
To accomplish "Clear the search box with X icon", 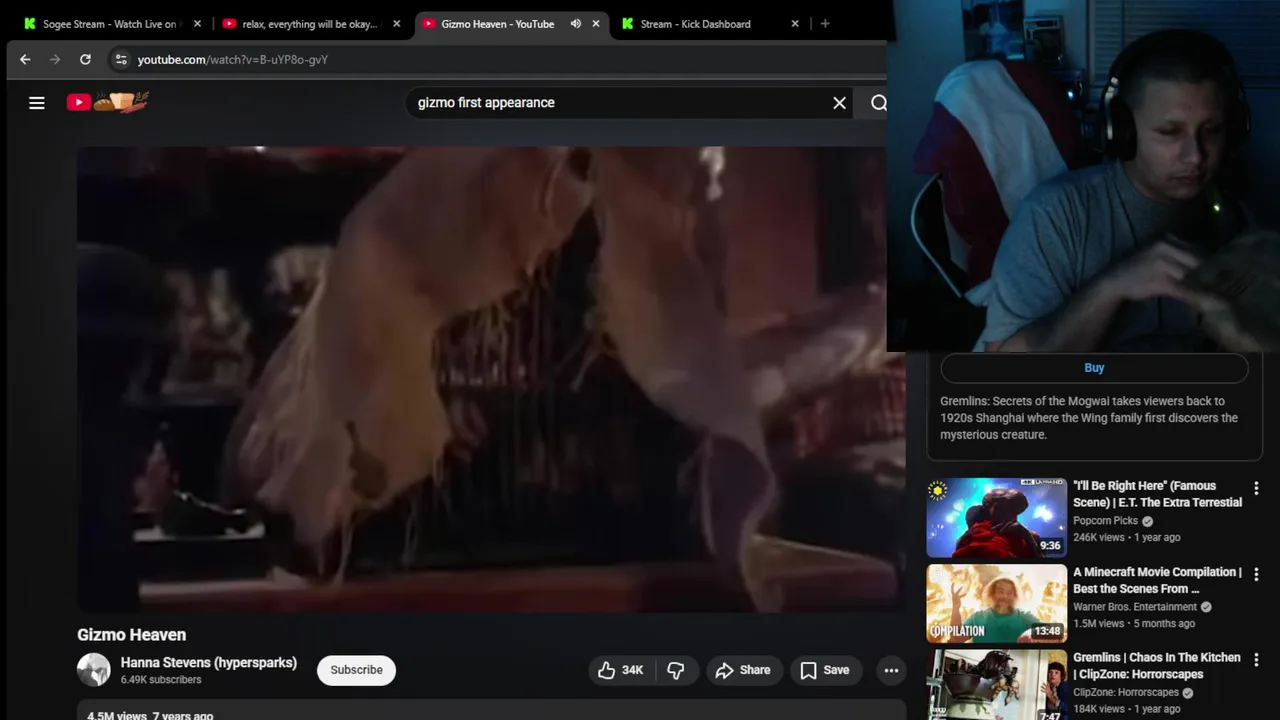I will (839, 102).
